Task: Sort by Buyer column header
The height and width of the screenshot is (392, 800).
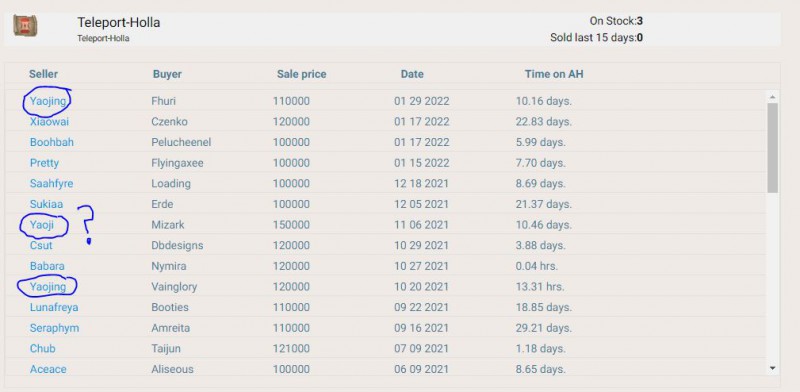Action: [167, 74]
